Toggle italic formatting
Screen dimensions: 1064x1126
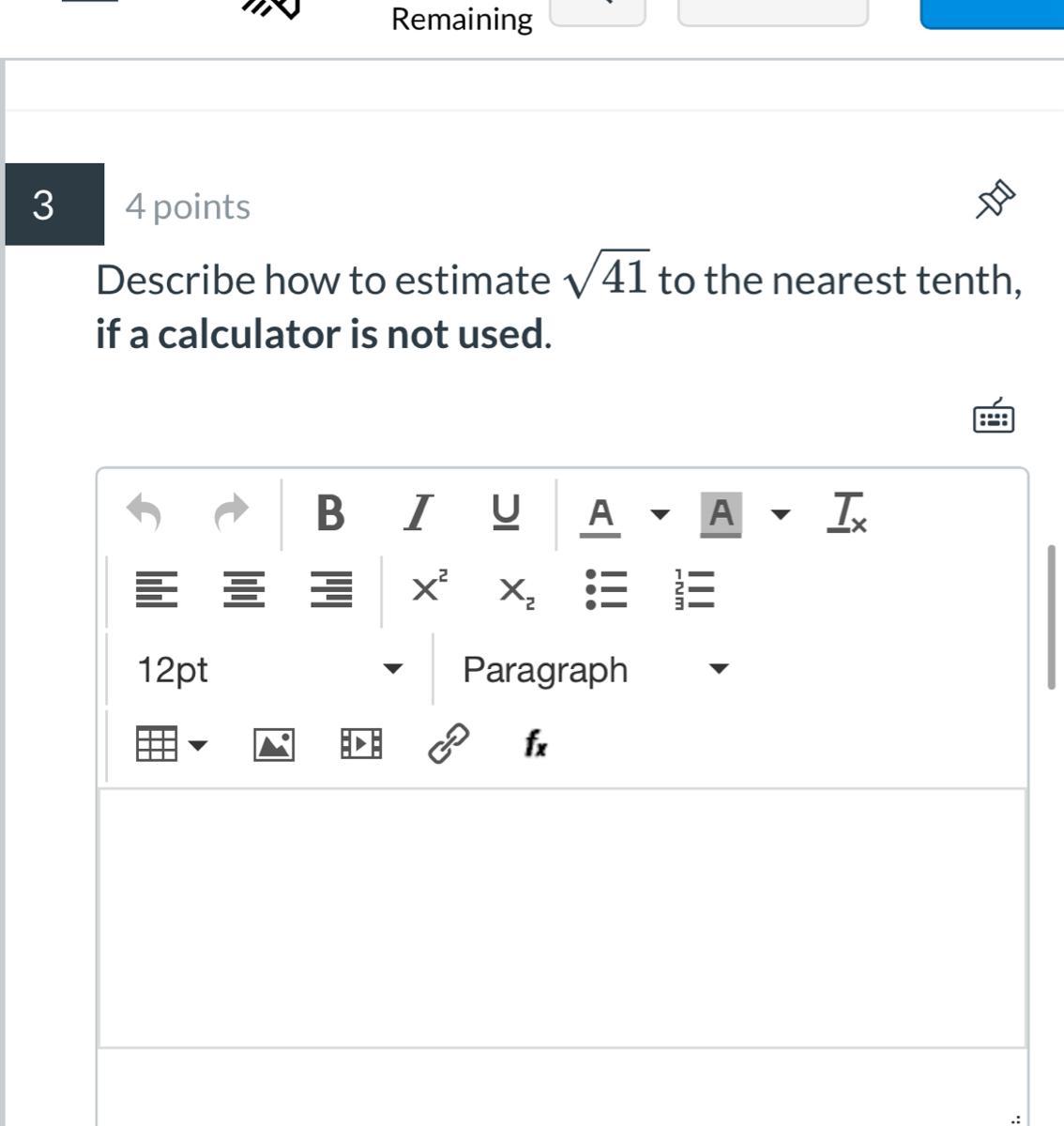tap(418, 512)
